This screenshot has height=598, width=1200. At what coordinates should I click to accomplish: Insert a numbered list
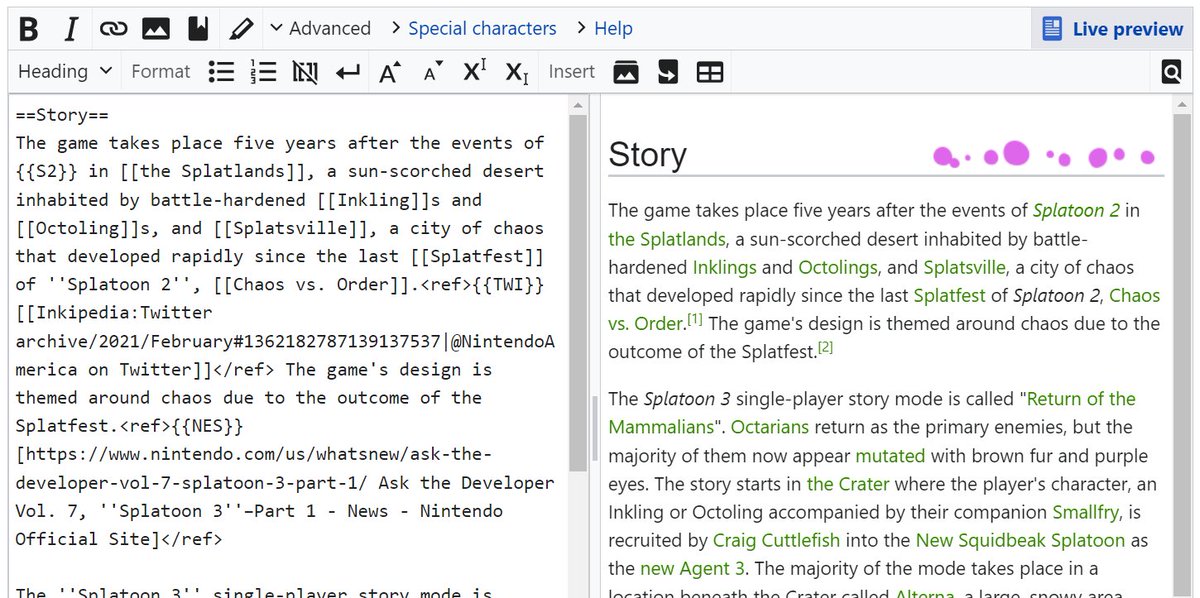tap(263, 72)
